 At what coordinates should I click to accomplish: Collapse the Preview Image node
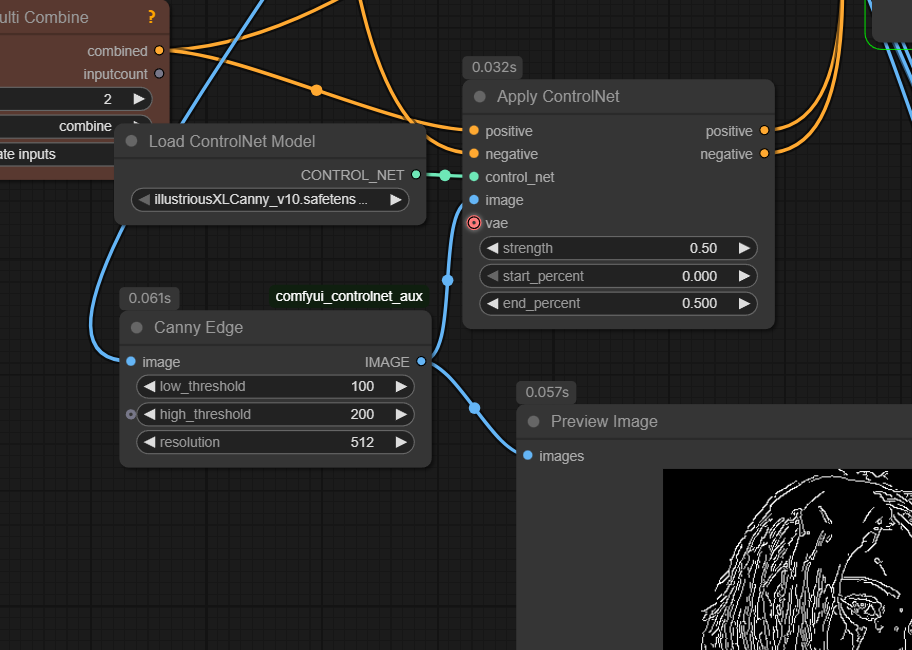click(x=534, y=422)
